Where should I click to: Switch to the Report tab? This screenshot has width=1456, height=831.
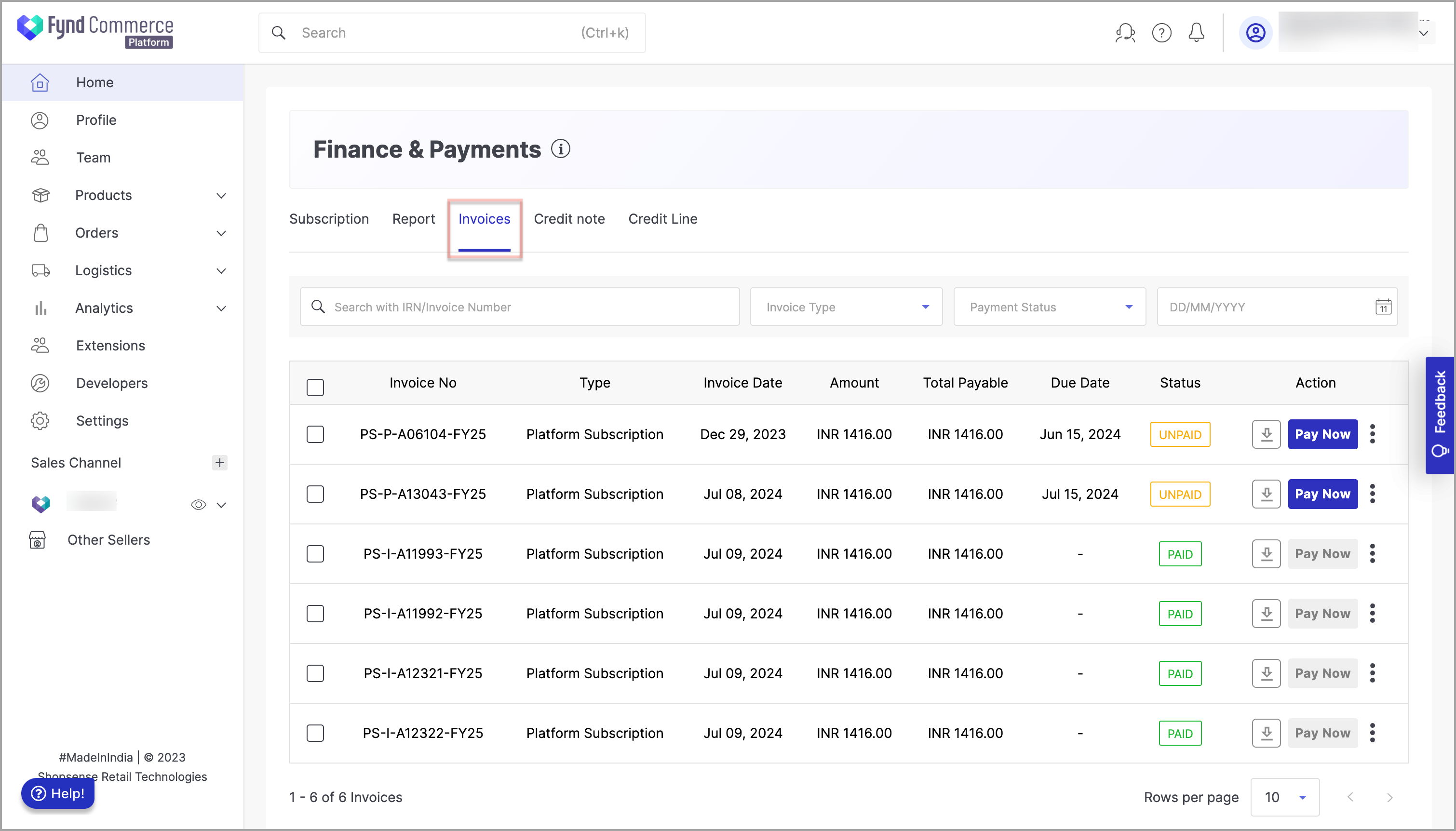(413, 219)
